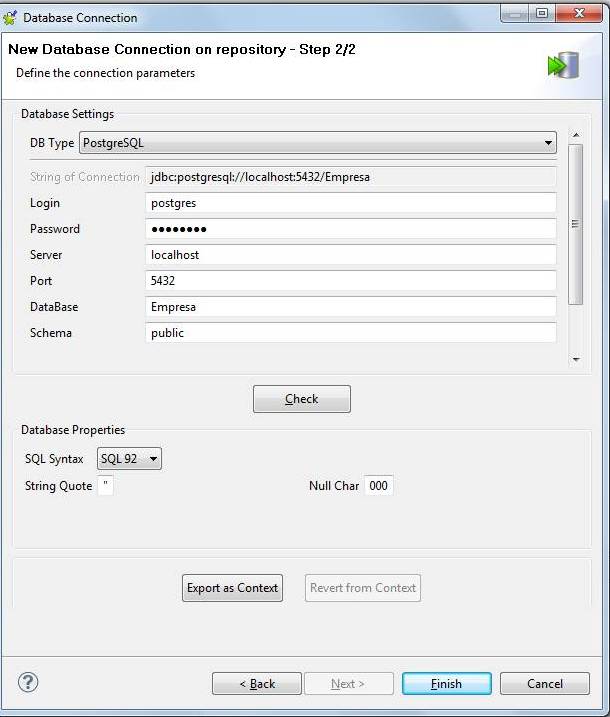
Task: Click the help question mark icon
Action: click(29, 683)
